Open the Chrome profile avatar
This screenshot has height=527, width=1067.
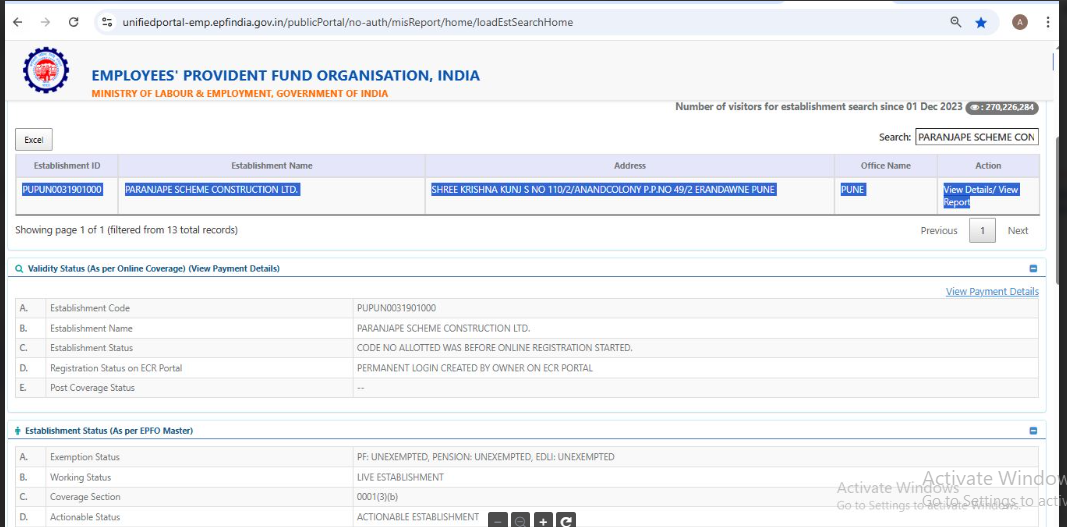(1019, 22)
